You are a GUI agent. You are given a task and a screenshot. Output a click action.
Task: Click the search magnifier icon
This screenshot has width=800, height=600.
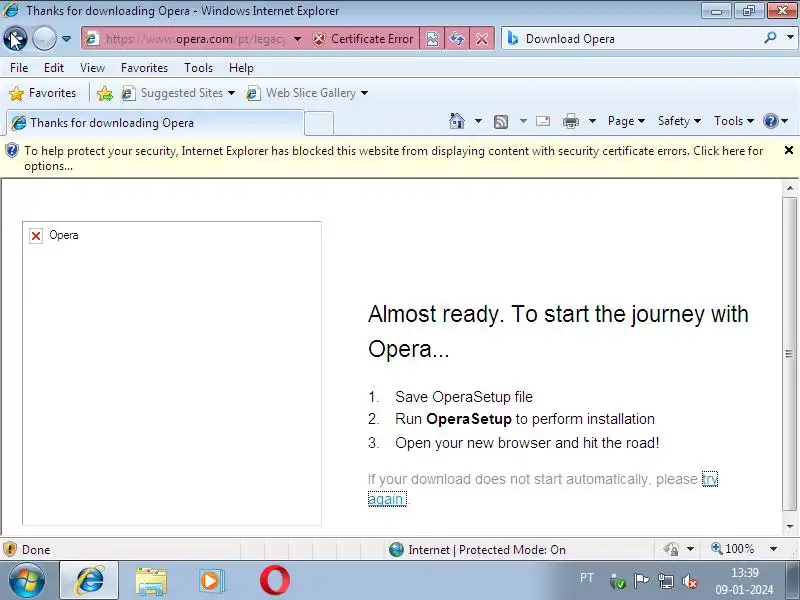coord(770,38)
